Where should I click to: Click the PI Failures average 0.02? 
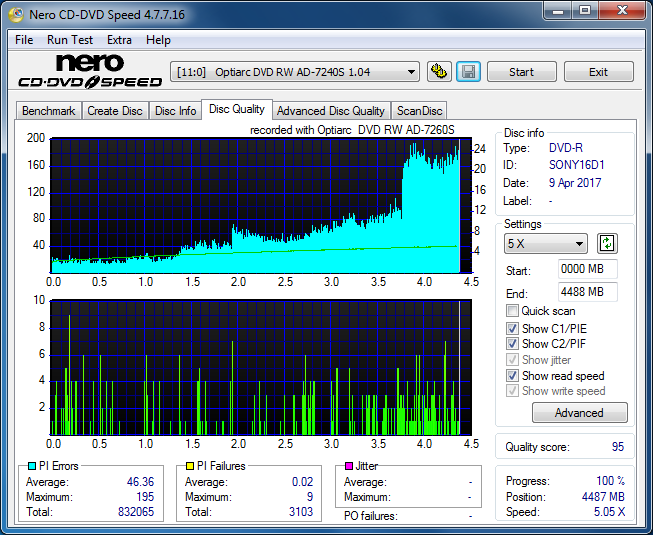[x=302, y=482]
